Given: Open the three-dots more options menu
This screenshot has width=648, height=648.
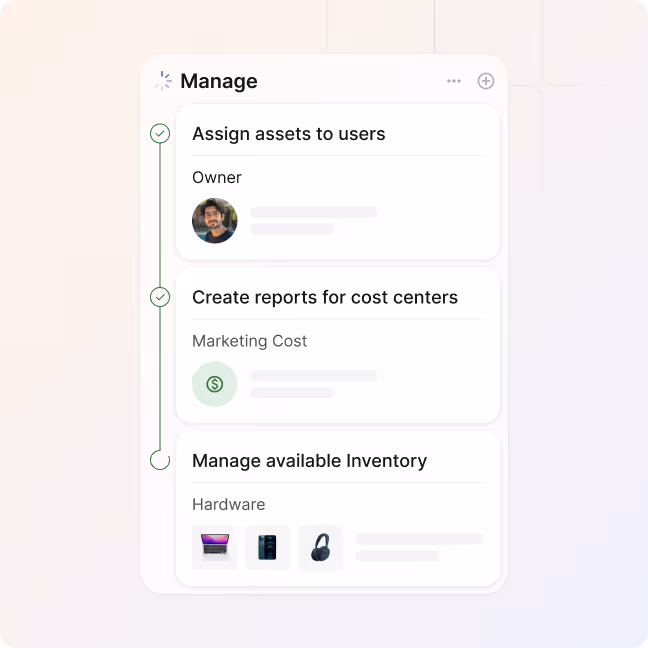Looking at the screenshot, I should coord(454,81).
